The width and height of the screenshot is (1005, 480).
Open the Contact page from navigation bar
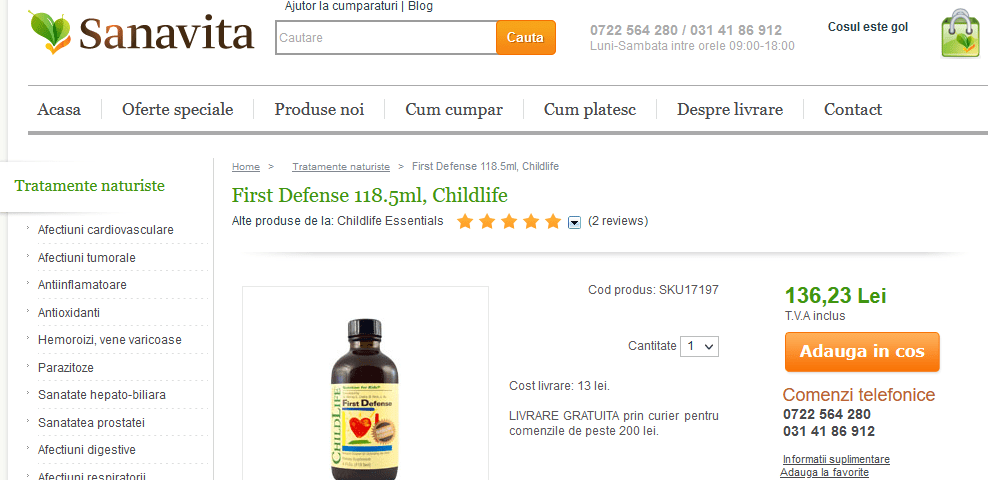pyautogui.click(x=853, y=110)
